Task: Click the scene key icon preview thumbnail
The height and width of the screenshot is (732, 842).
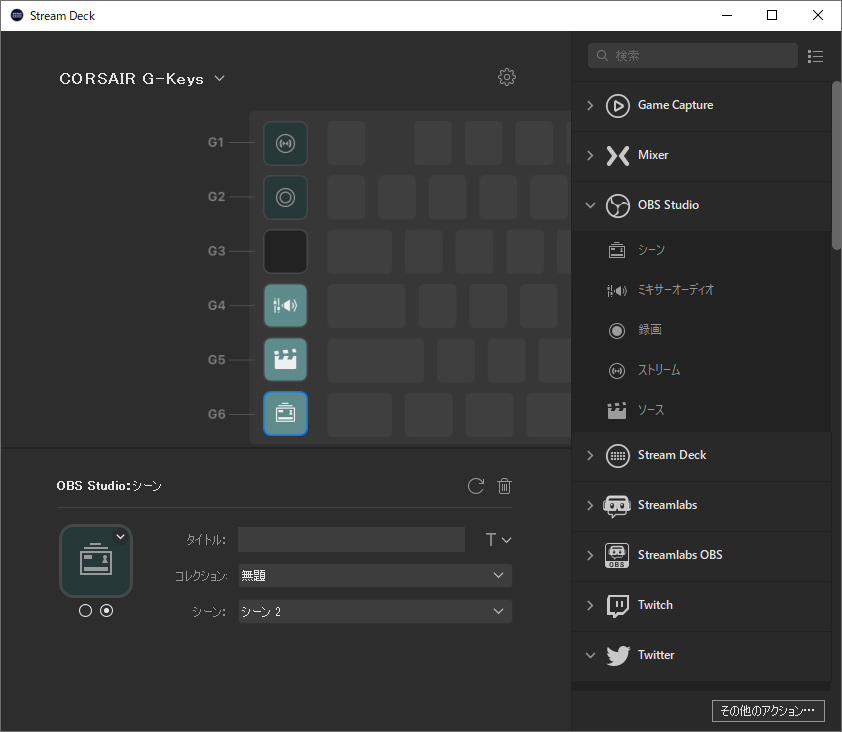Action: point(96,561)
